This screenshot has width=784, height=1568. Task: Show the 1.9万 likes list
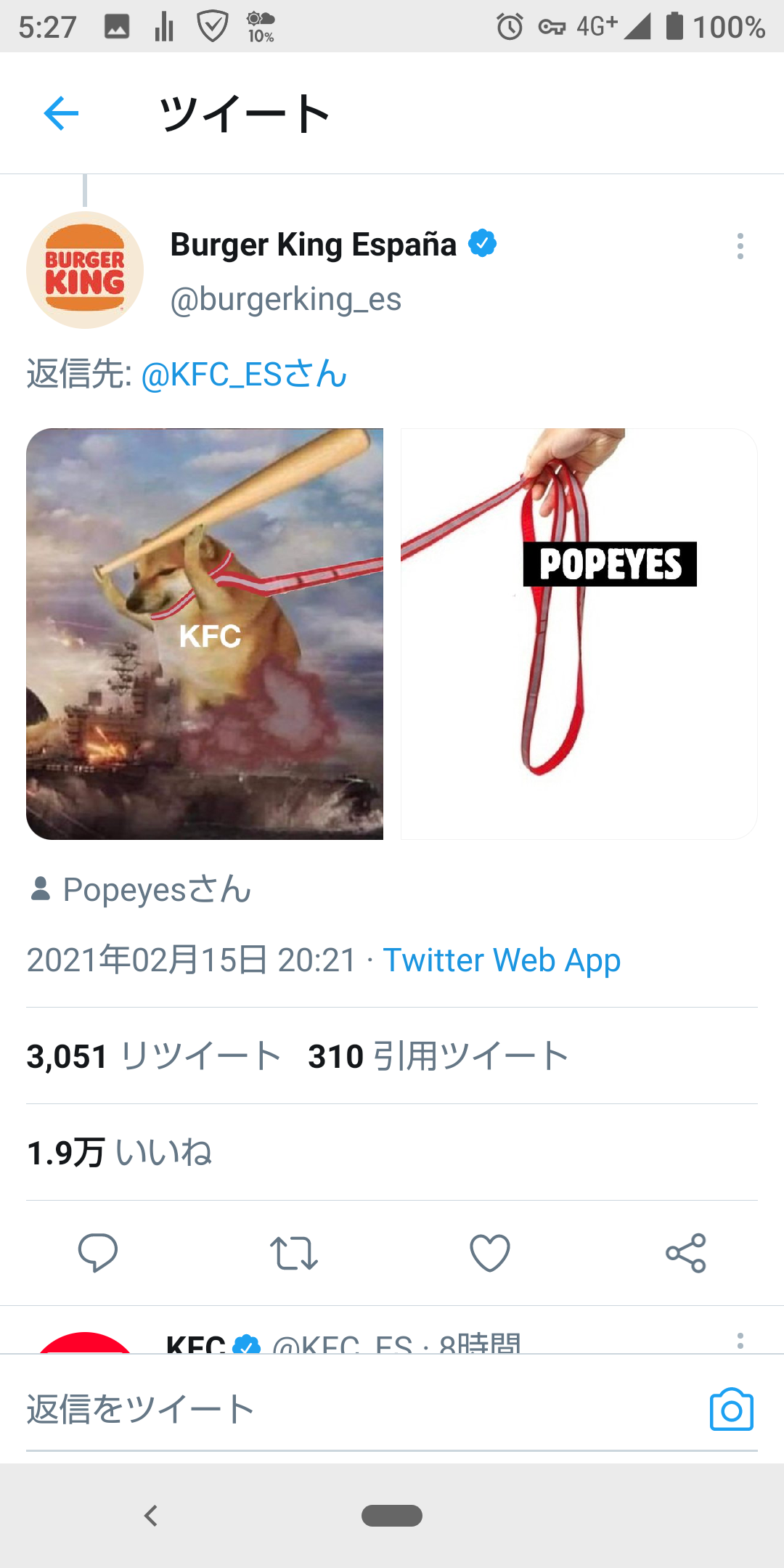tap(119, 1152)
